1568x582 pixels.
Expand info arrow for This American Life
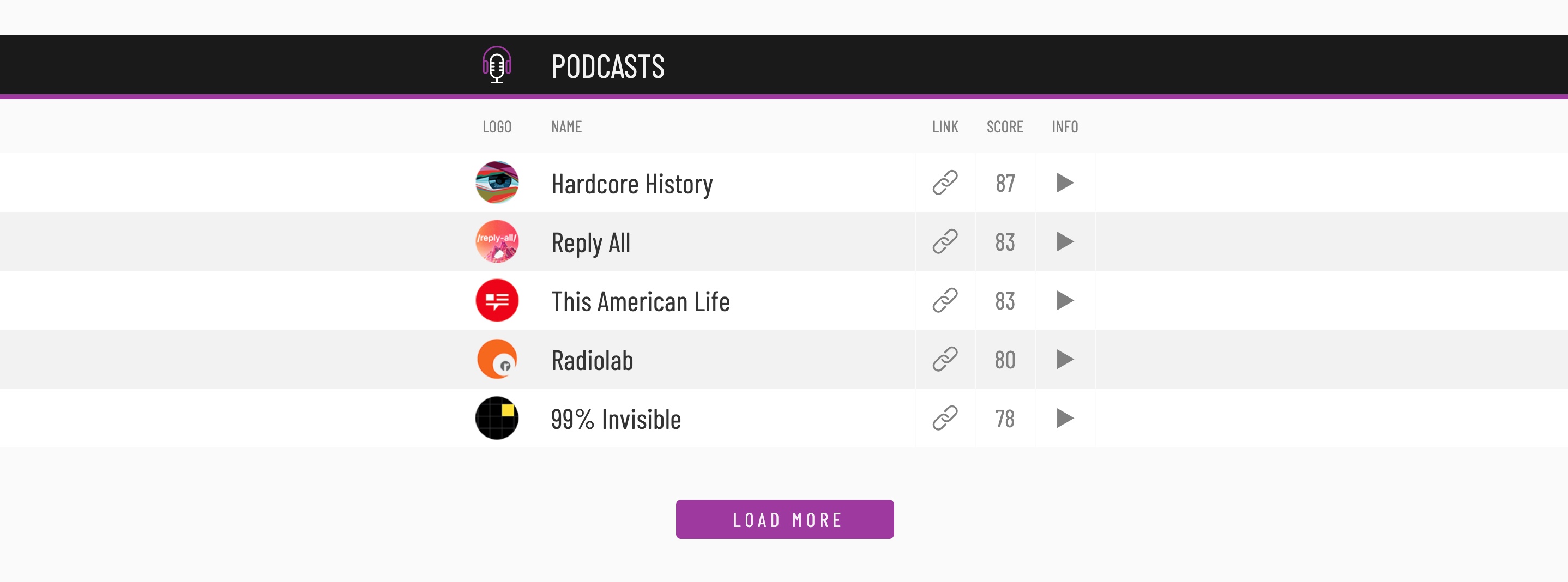1065,300
